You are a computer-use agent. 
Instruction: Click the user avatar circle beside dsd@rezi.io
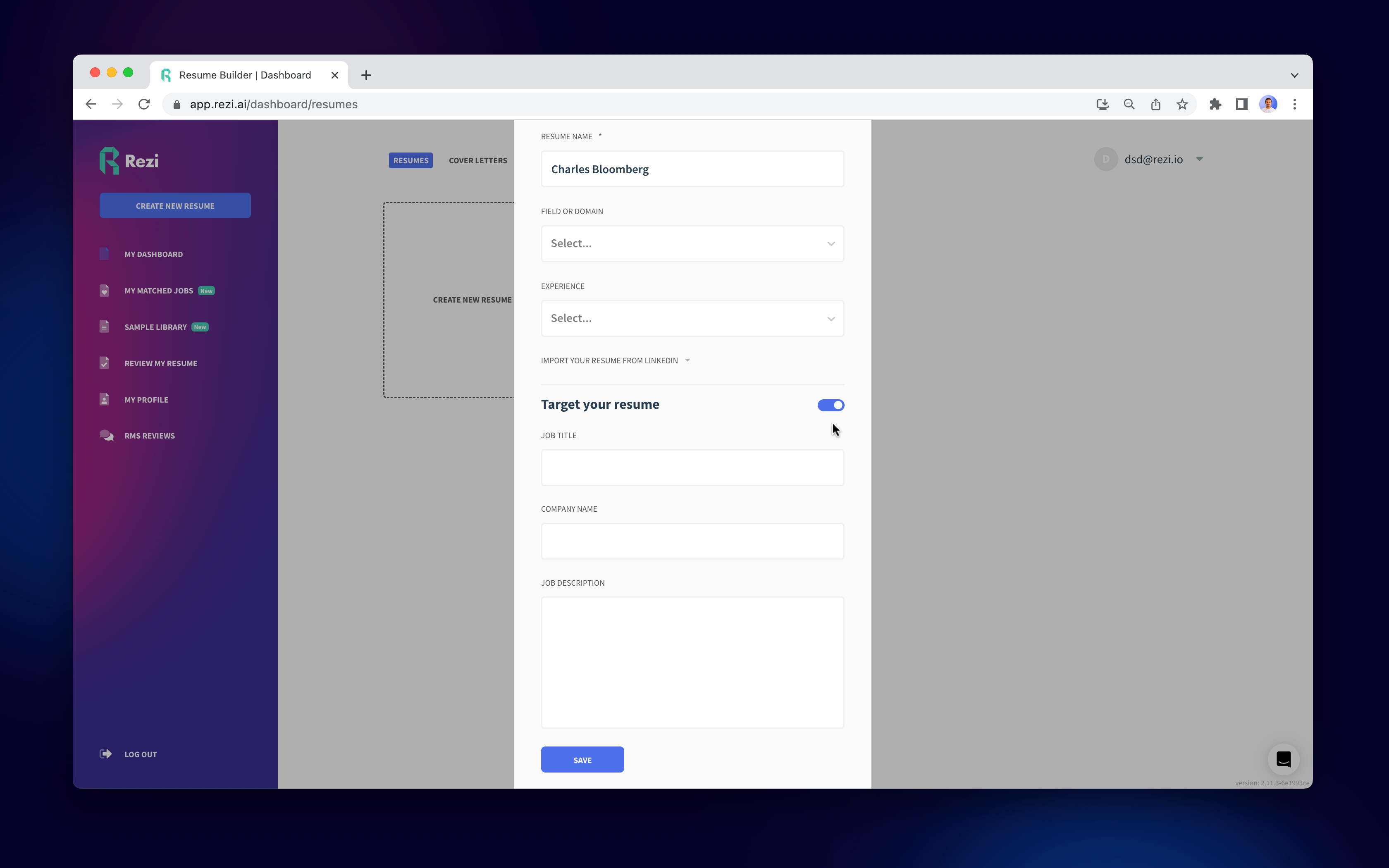pyautogui.click(x=1105, y=159)
